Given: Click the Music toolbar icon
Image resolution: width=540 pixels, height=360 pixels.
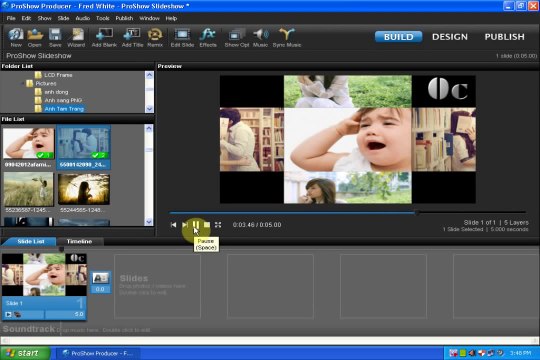Looking at the screenshot, I should coord(260,38).
